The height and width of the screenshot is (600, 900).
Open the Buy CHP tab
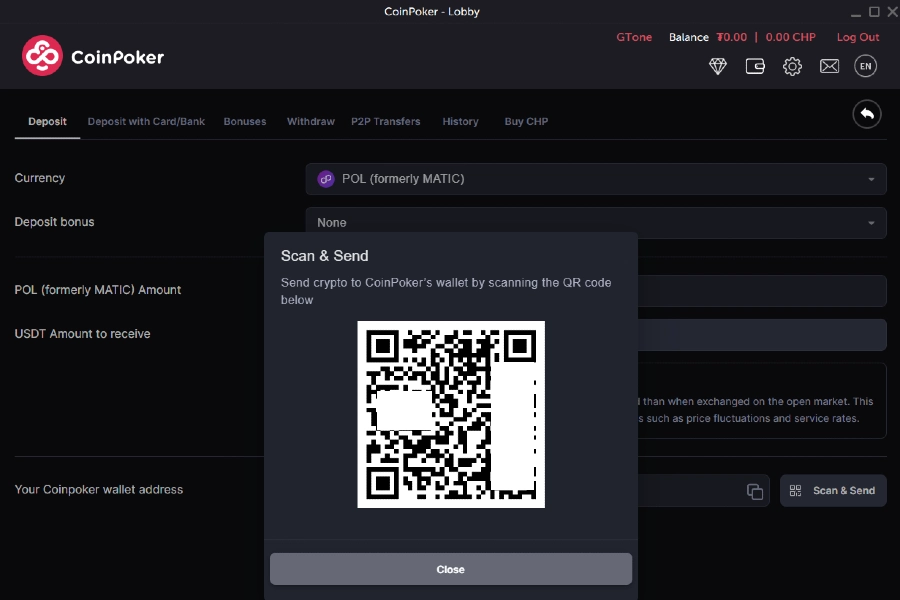point(526,122)
